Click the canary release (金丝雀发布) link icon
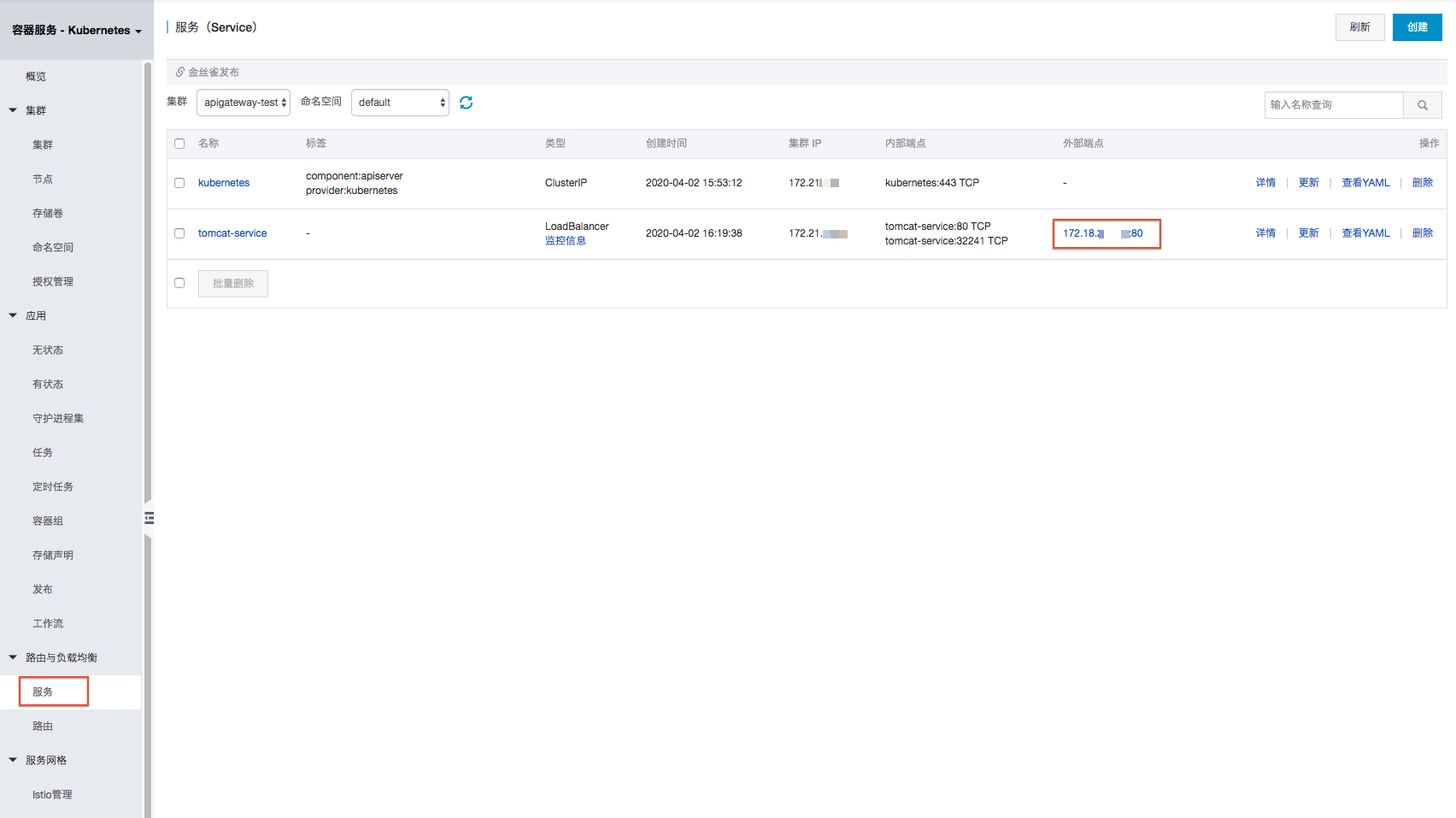The image size is (1456, 818). pos(180,72)
